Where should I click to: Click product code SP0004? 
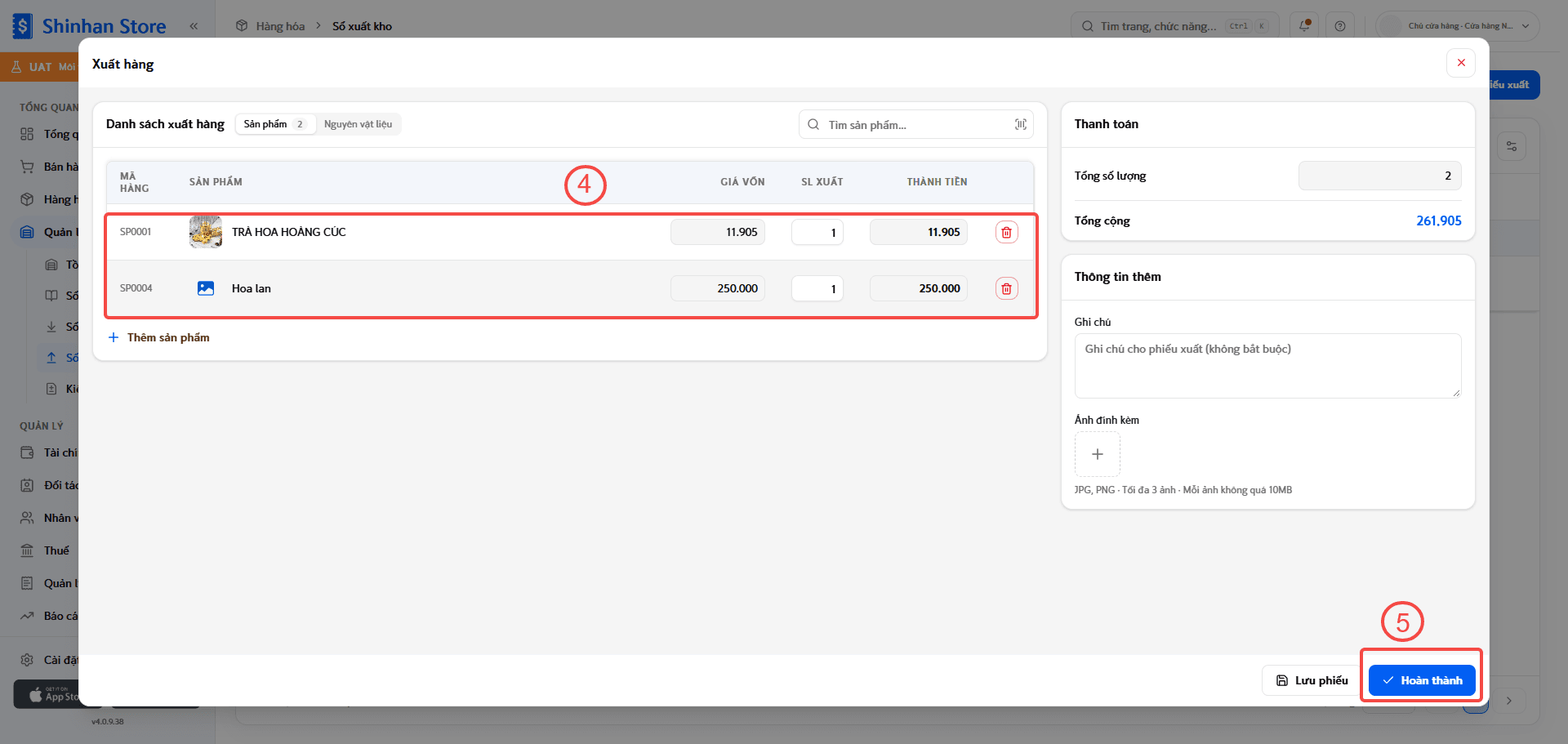136,288
